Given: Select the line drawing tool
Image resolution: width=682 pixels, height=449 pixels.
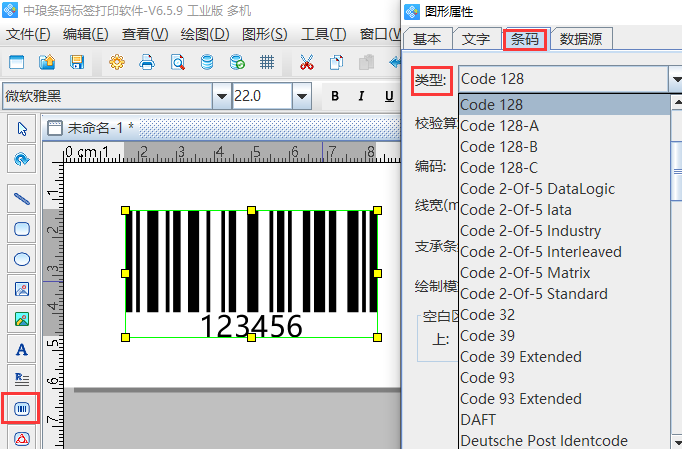Looking at the screenshot, I should 21,198.
